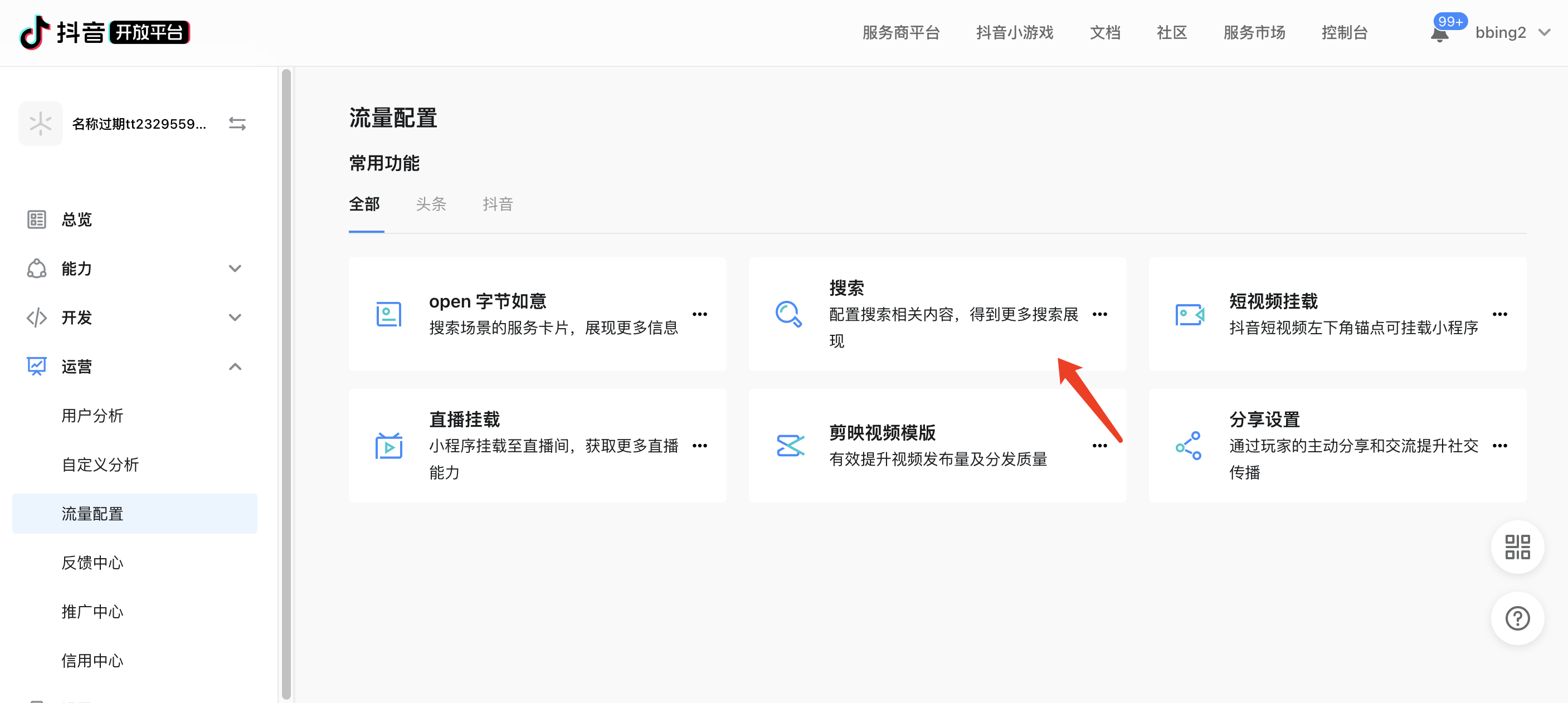Click the 直播挂载 live TV icon
Image resolution: width=1568 pixels, height=703 pixels.
388,446
